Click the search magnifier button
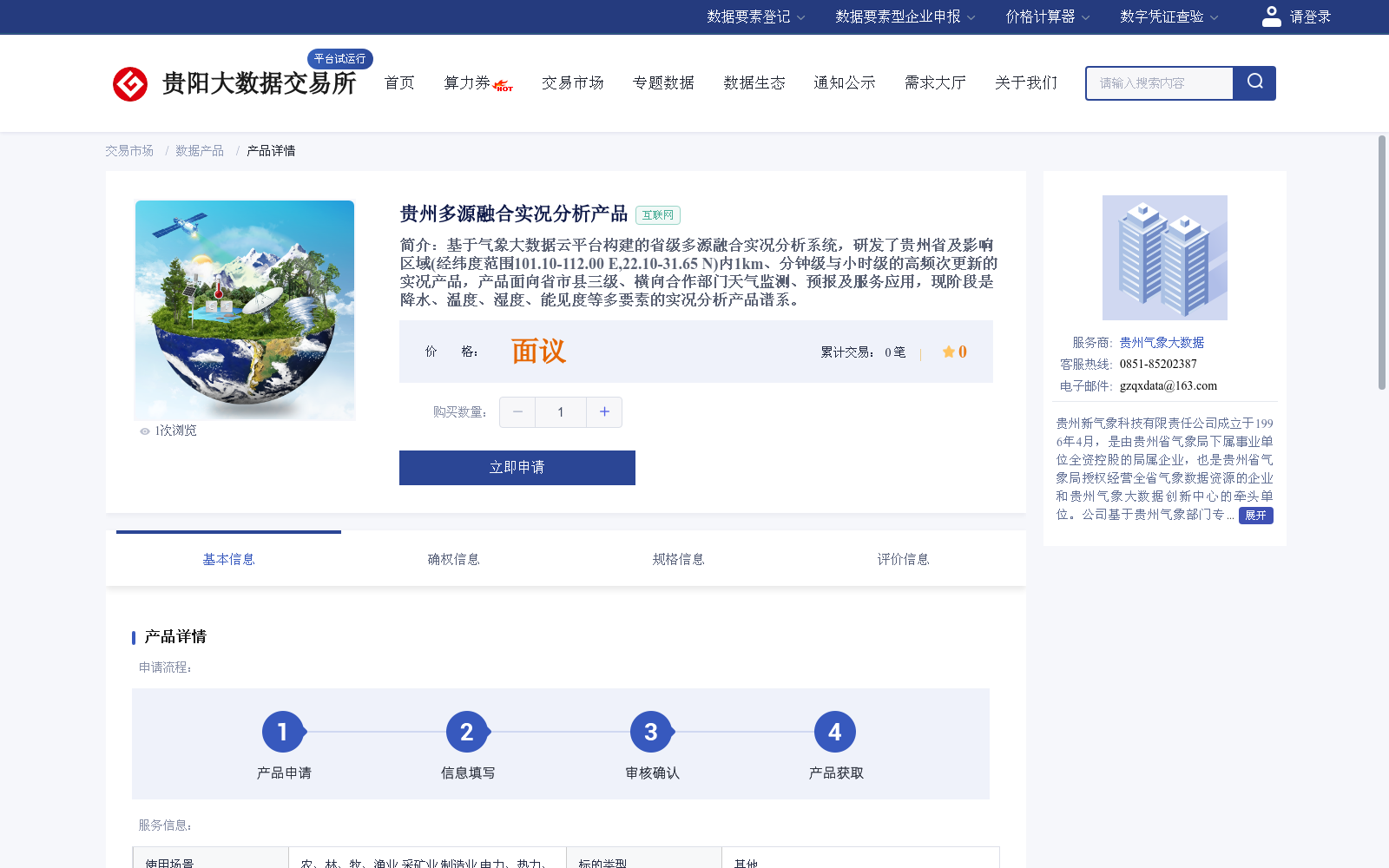The image size is (1389, 868). tap(1254, 83)
